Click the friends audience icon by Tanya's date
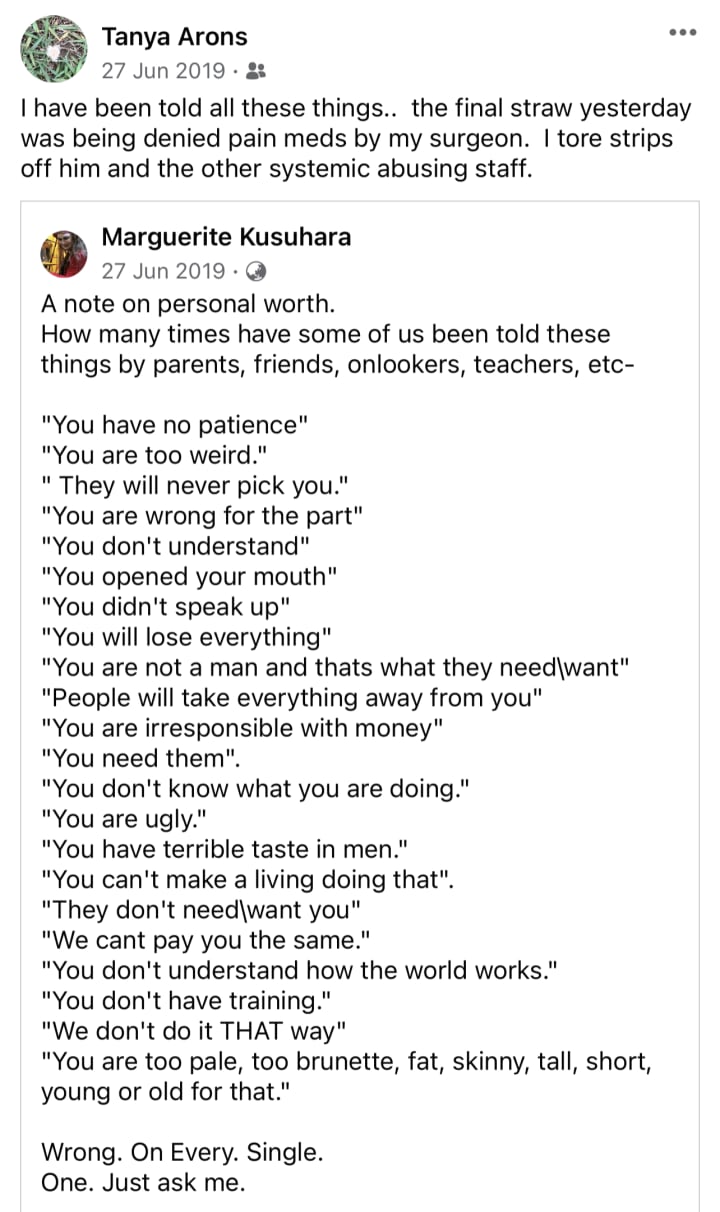Image resolution: width=720 pixels, height=1212 pixels. 257,71
